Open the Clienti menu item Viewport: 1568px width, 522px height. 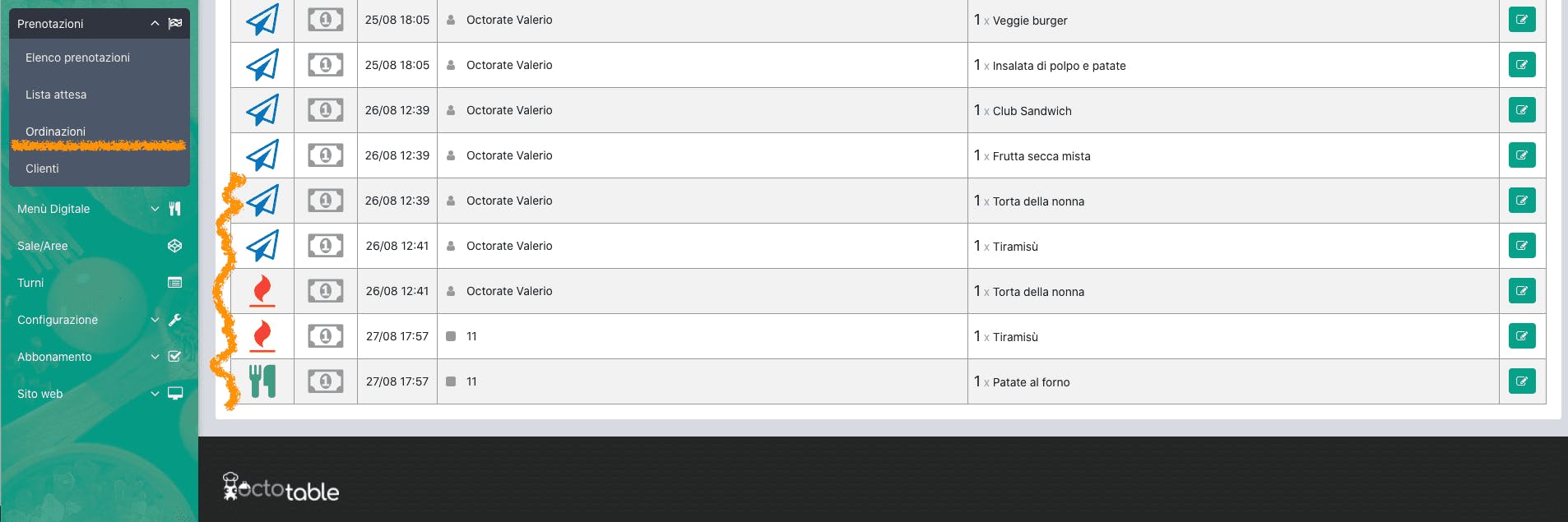42,169
